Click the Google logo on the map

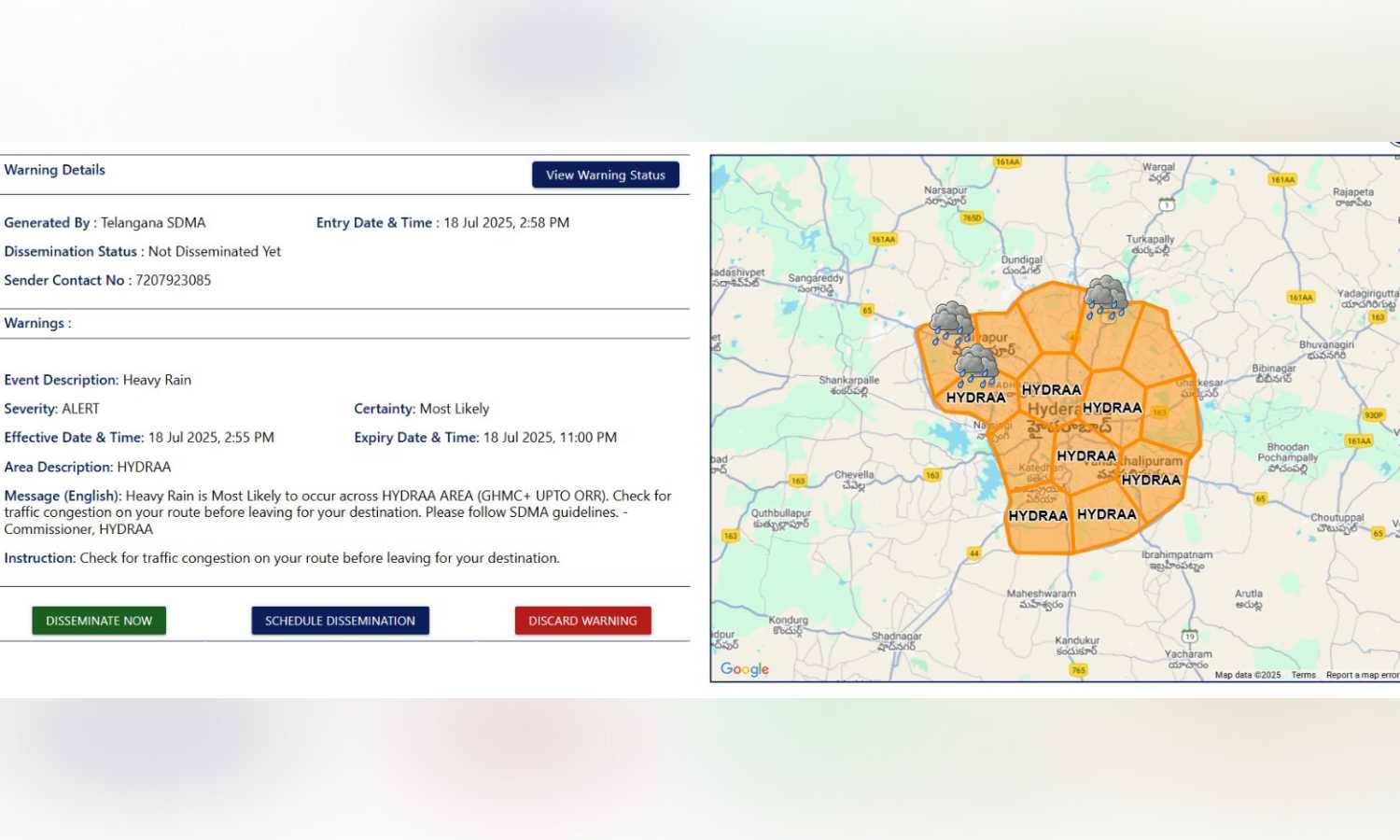(745, 669)
